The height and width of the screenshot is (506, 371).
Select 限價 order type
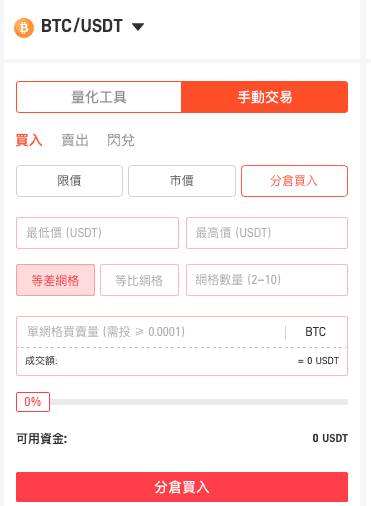[x=69, y=181]
